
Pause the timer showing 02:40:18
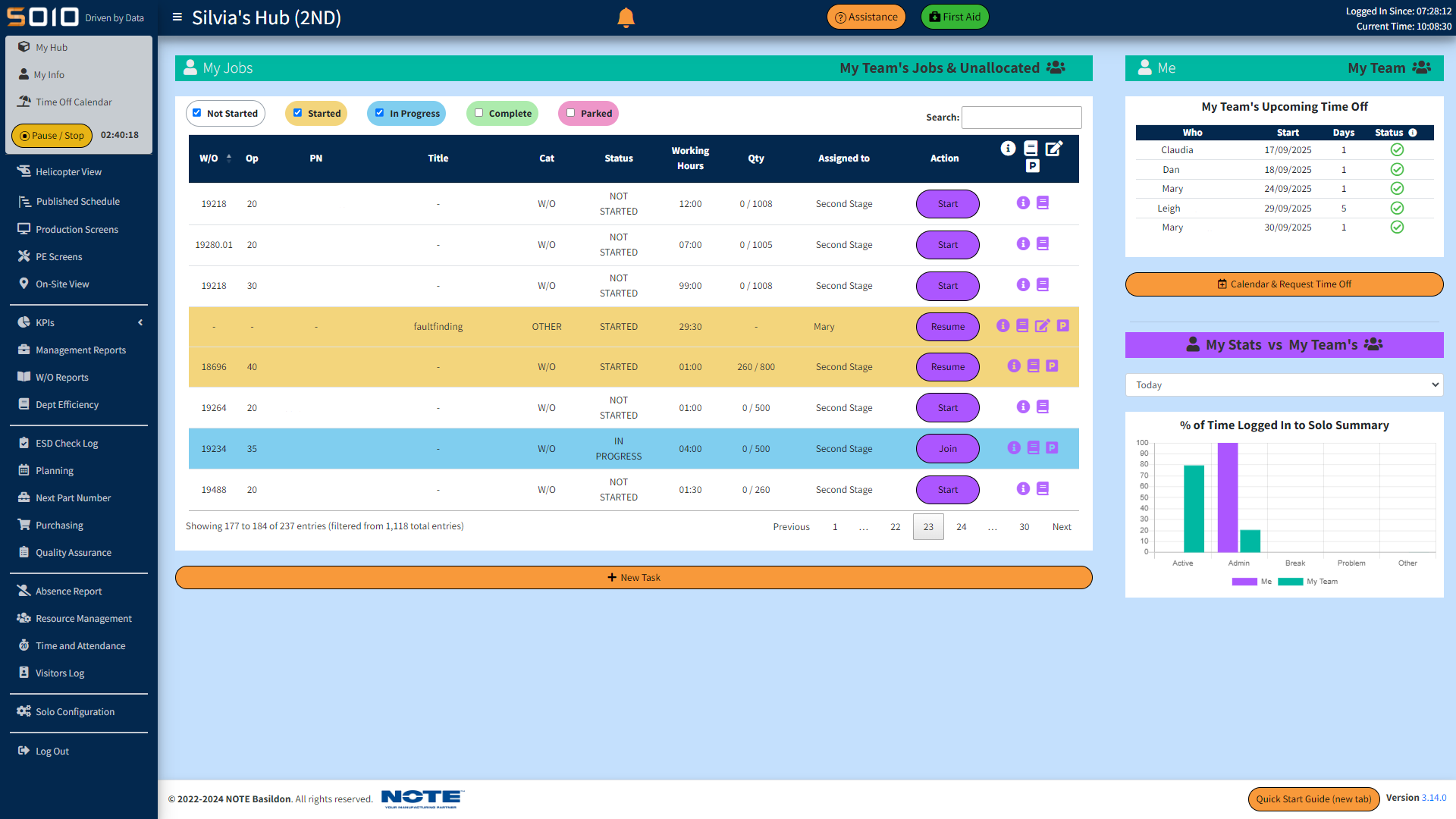52,136
